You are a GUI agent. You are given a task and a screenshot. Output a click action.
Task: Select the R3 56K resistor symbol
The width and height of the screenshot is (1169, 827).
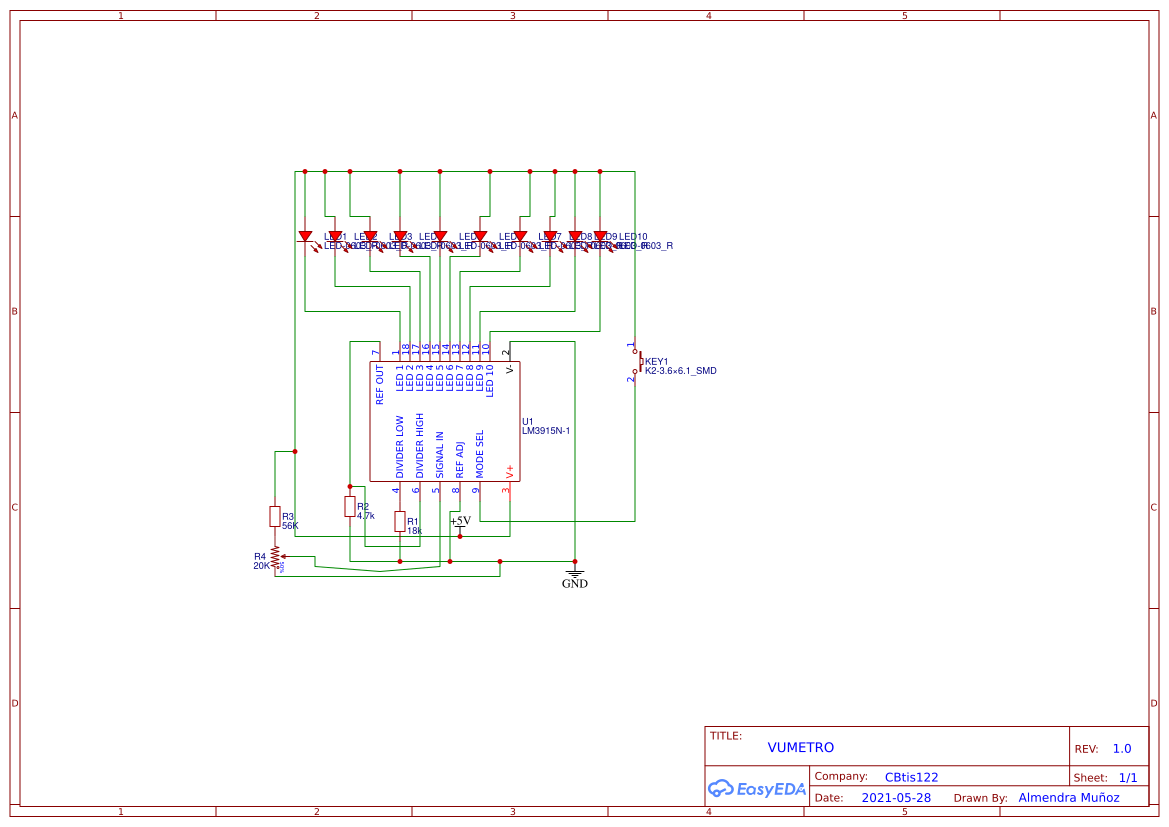(x=274, y=516)
